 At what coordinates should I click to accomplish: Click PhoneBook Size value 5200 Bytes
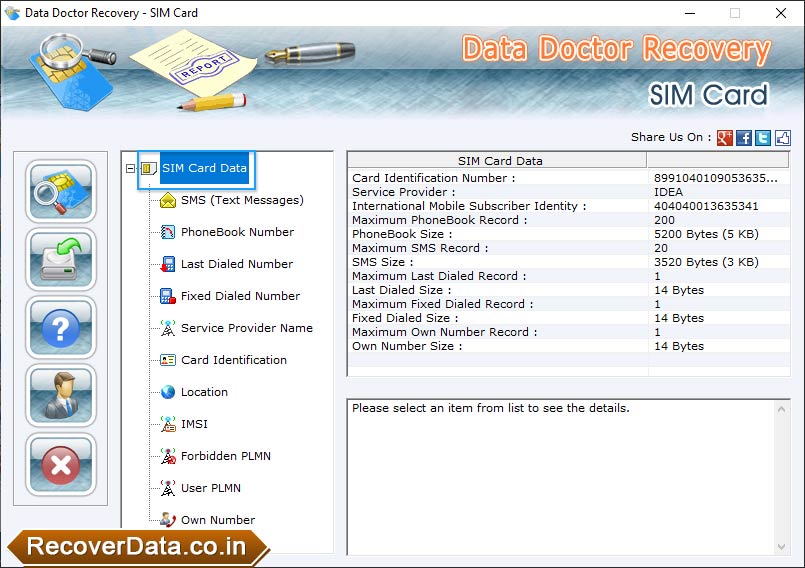click(x=706, y=234)
